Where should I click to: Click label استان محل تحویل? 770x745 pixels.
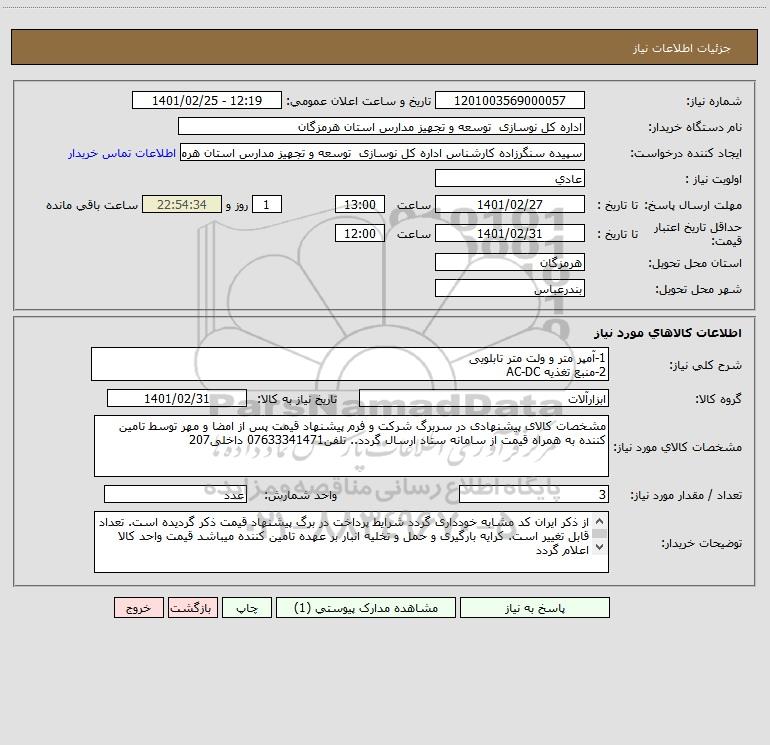point(695,264)
